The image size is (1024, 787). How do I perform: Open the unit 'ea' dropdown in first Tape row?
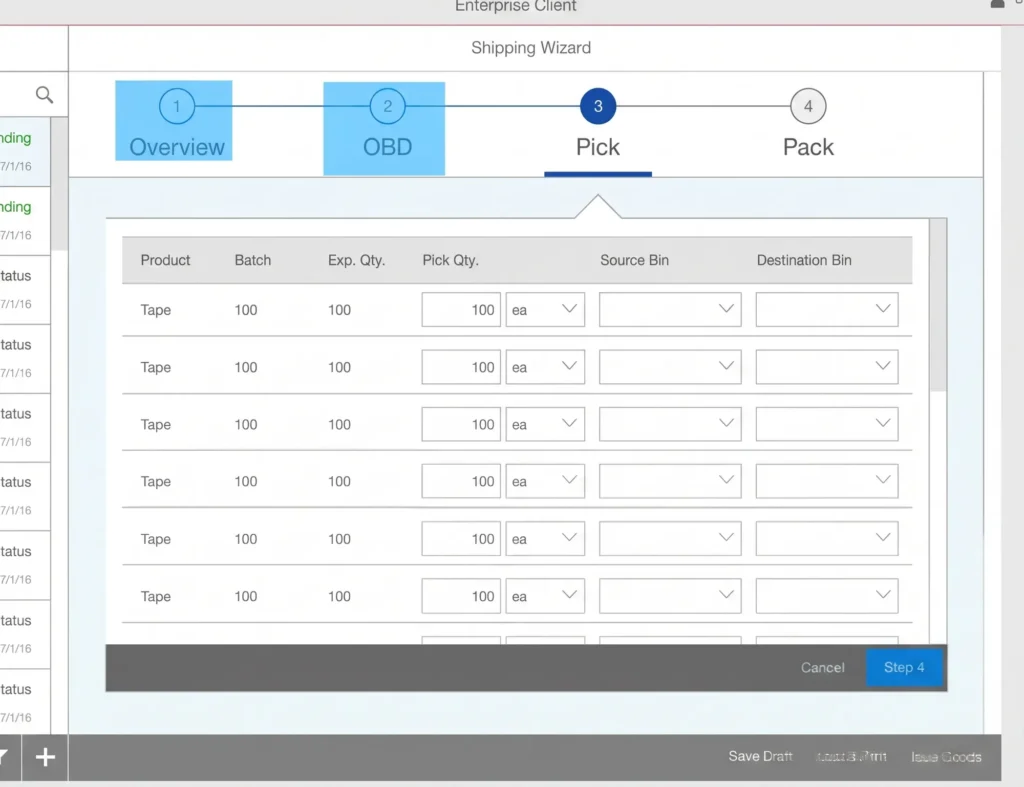point(545,310)
